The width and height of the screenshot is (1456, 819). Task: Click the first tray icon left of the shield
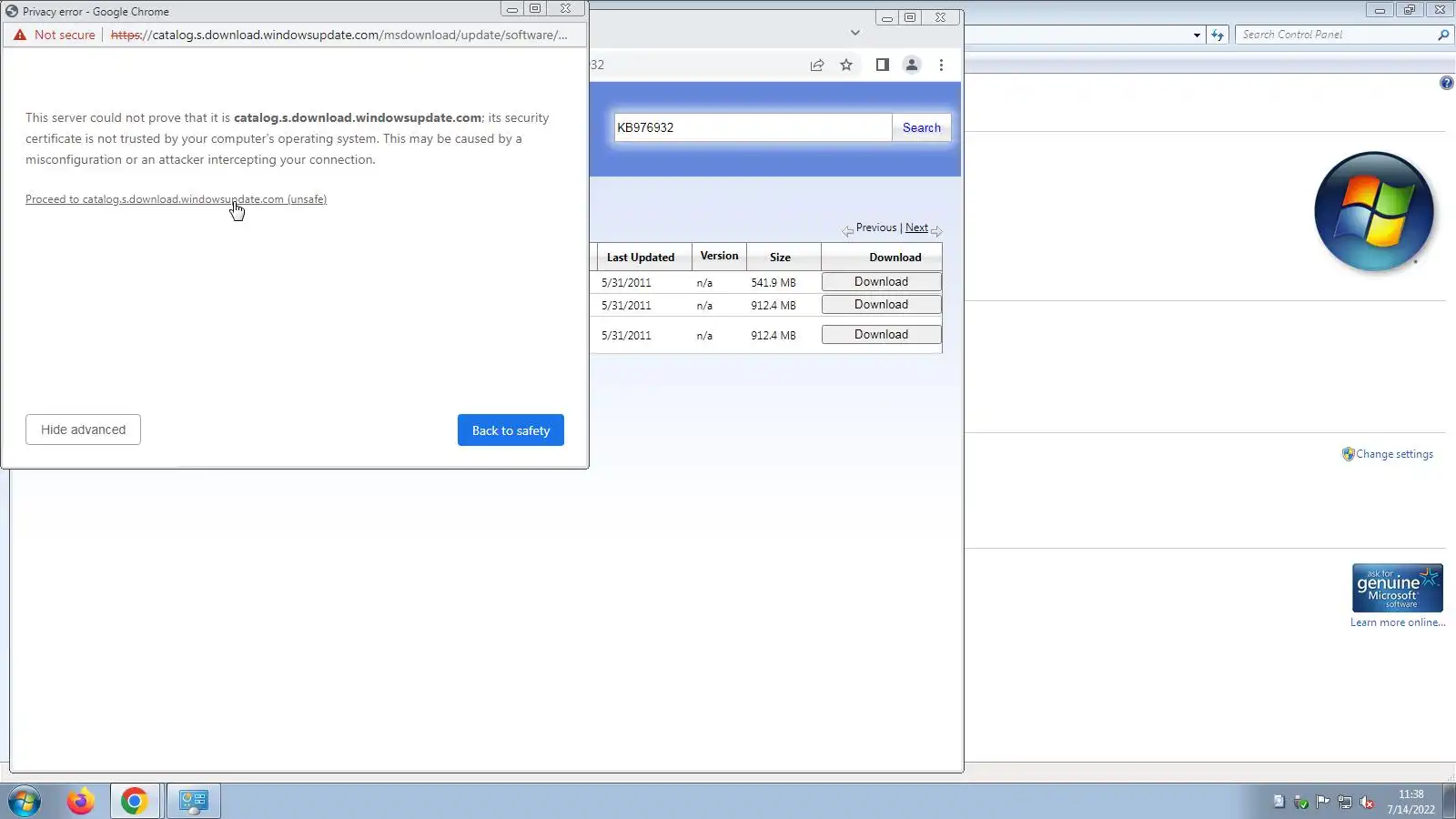[x=1279, y=802]
